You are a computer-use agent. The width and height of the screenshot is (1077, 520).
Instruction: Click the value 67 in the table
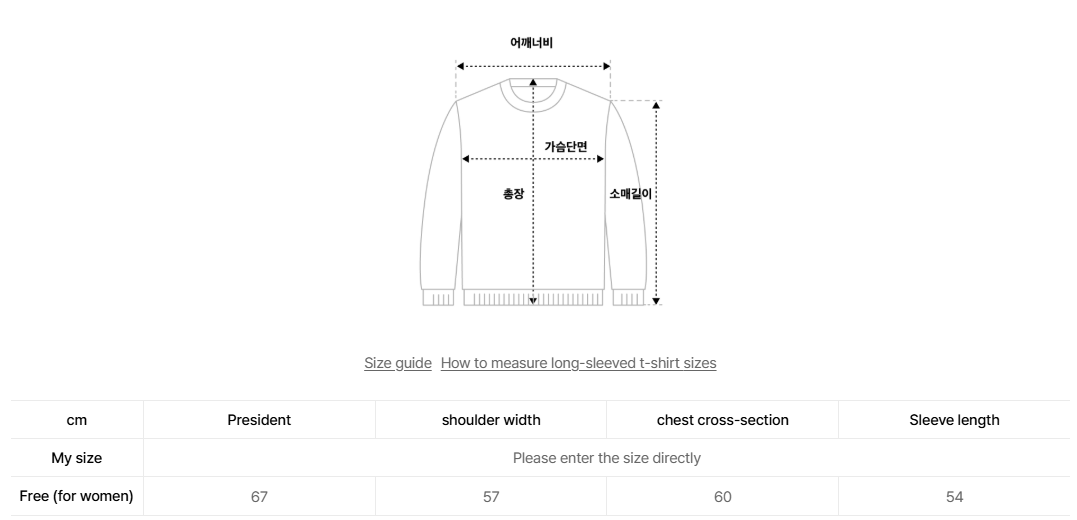(x=259, y=496)
